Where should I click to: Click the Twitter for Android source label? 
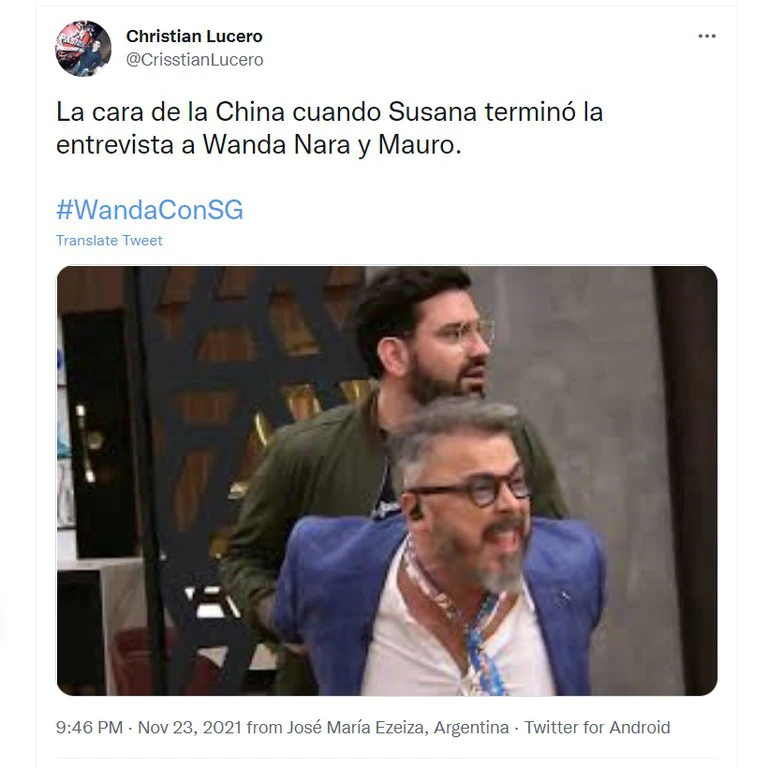click(x=597, y=727)
